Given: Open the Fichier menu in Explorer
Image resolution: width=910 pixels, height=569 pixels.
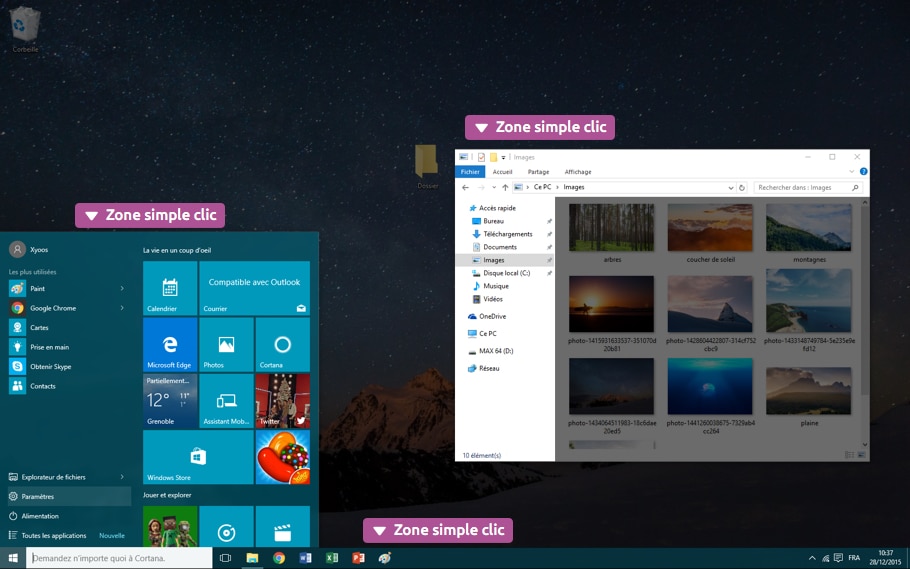Looking at the screenshot, I should pyautogui.click(x=470, y=172).
